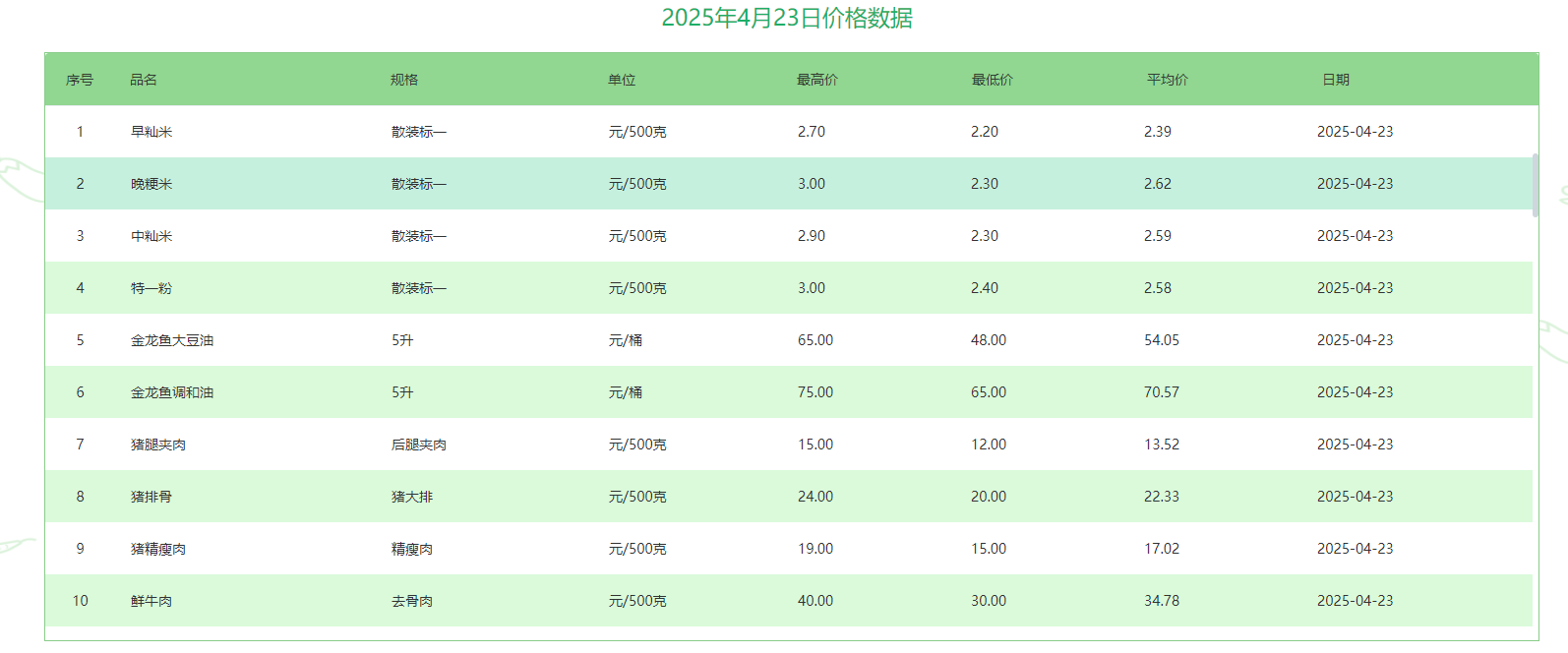Click the 54.05 average price cell

pos(1162,340)
